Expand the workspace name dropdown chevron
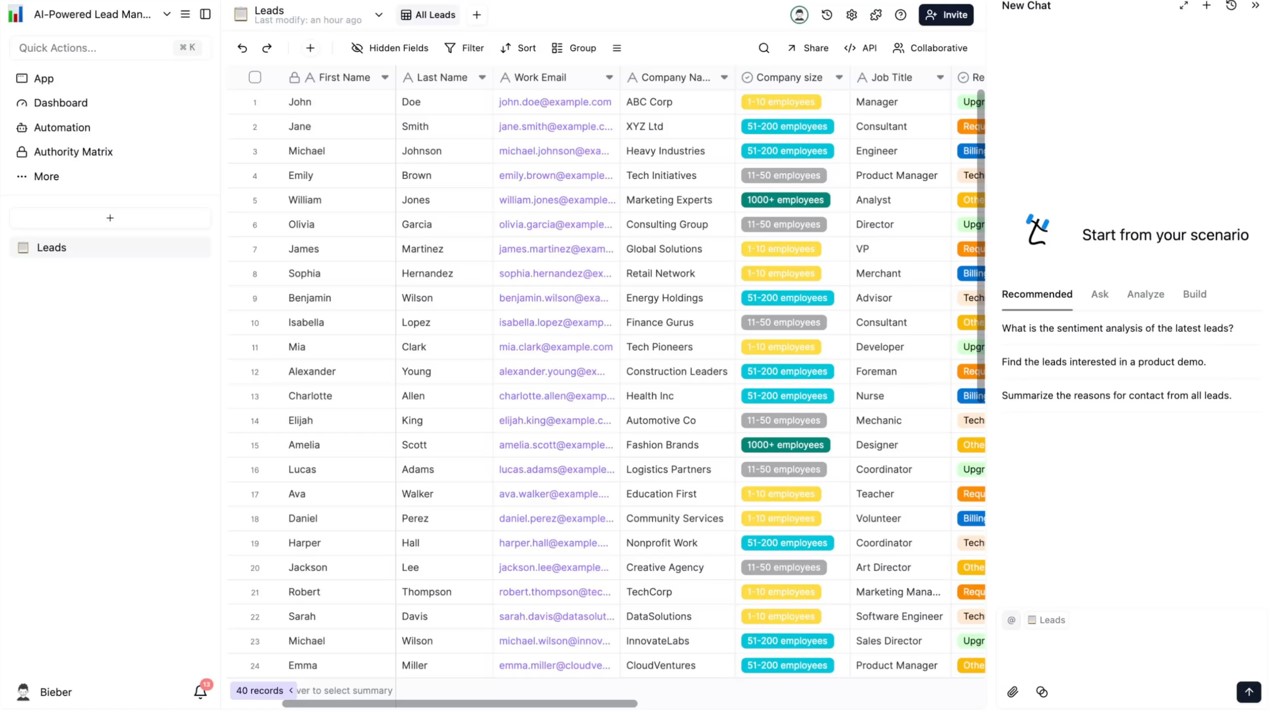This screenshot has height=715, width=1270. tap(167, 15)
